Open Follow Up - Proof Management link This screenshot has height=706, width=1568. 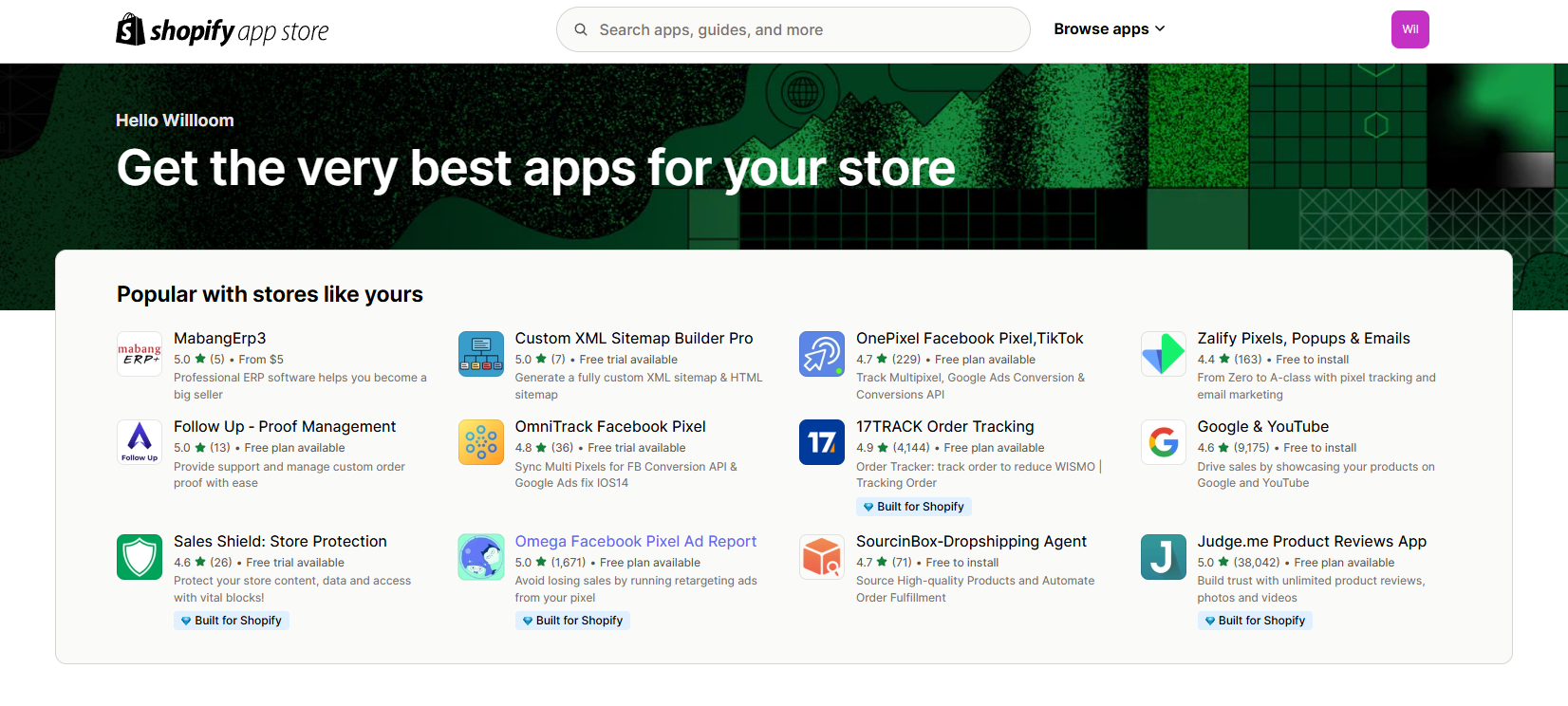[x=285, y=427]
